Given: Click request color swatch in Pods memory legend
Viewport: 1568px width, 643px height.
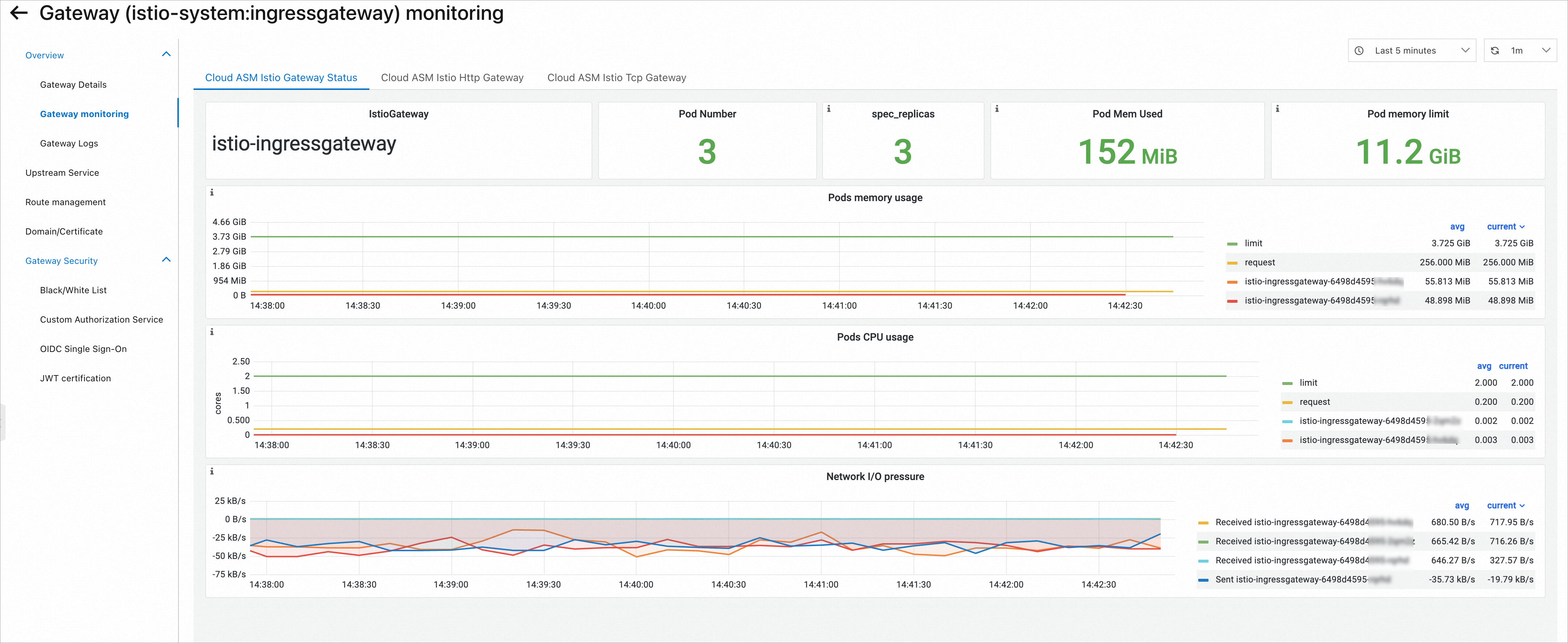Looking at the screenshot, I should point(1232,263).
